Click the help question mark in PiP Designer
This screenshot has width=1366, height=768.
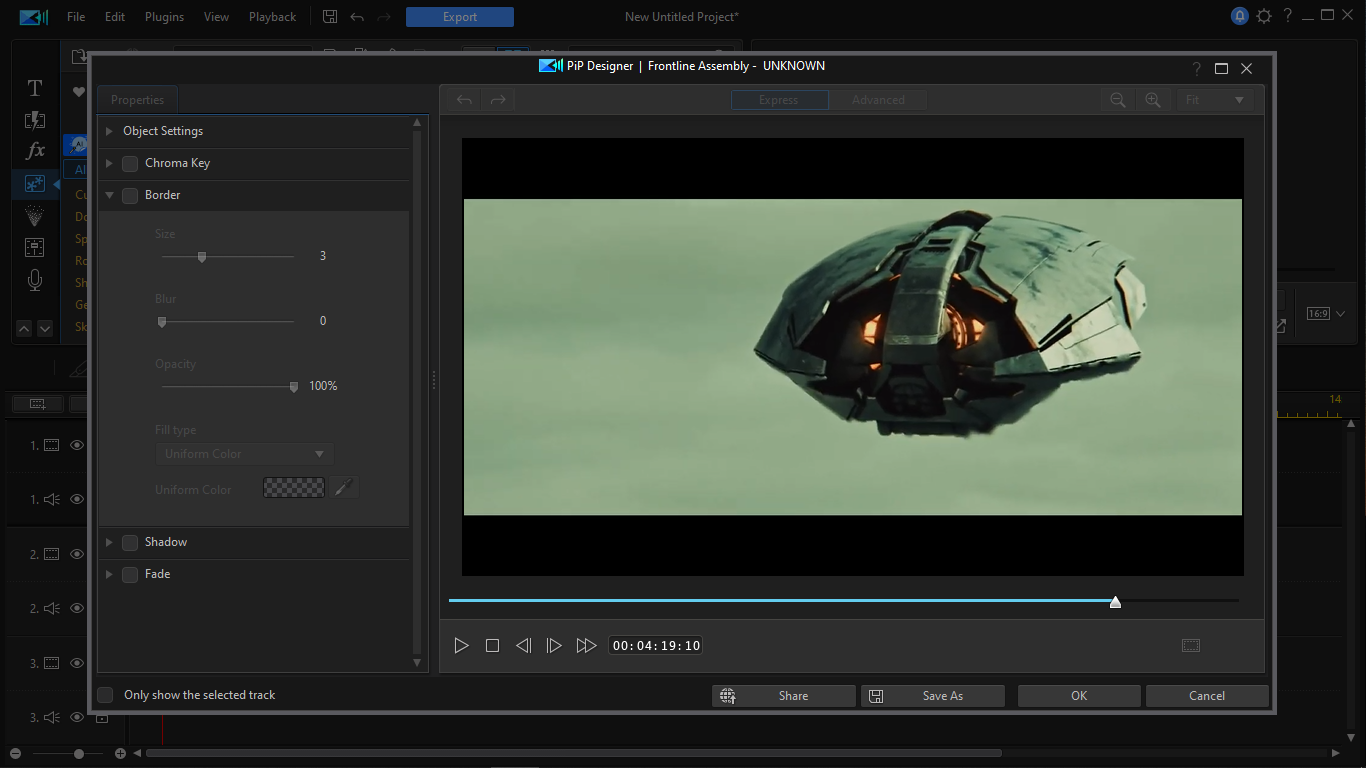1196,69
